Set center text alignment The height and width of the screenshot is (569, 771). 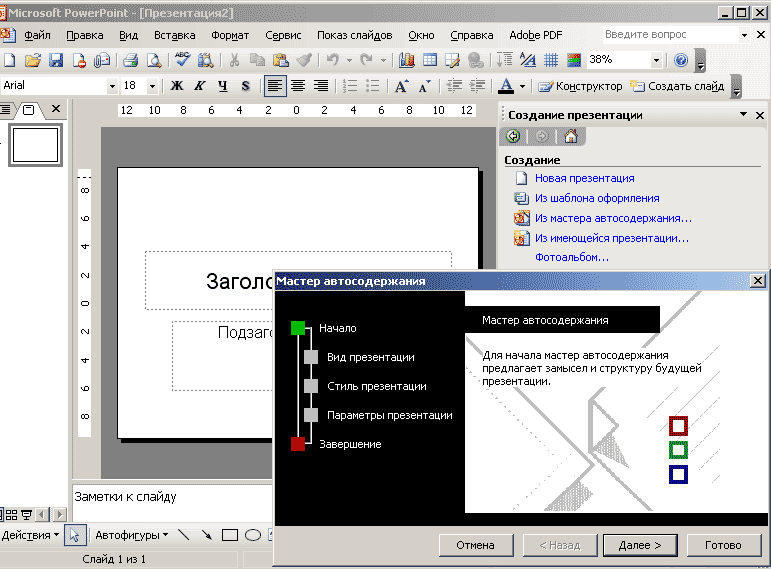pos(298,86)
